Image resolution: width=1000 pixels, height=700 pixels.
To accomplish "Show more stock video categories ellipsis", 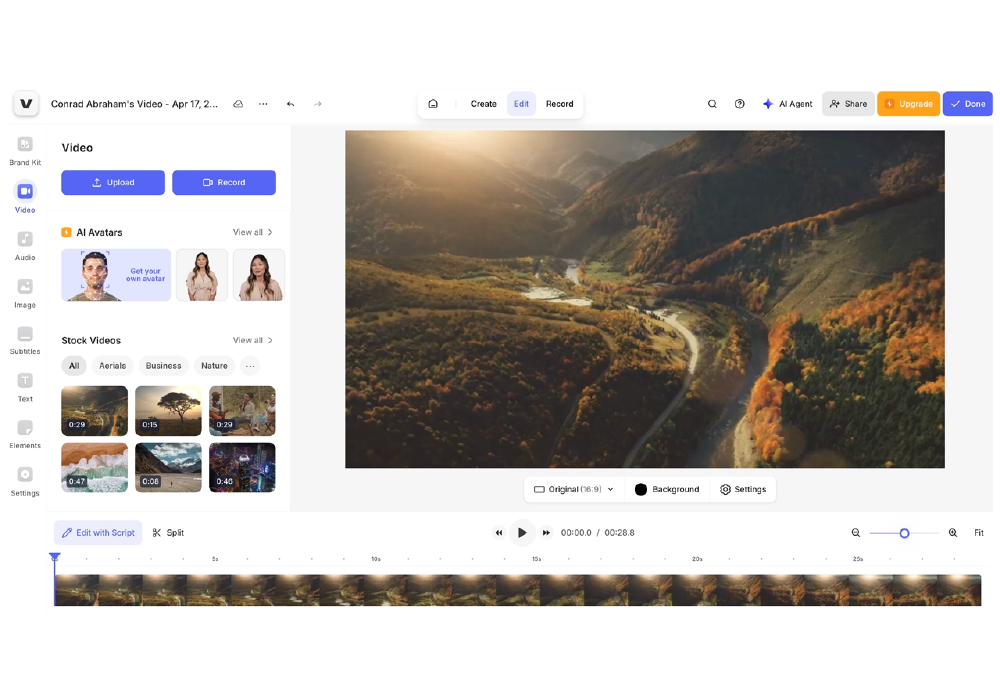I will (250, 366).
